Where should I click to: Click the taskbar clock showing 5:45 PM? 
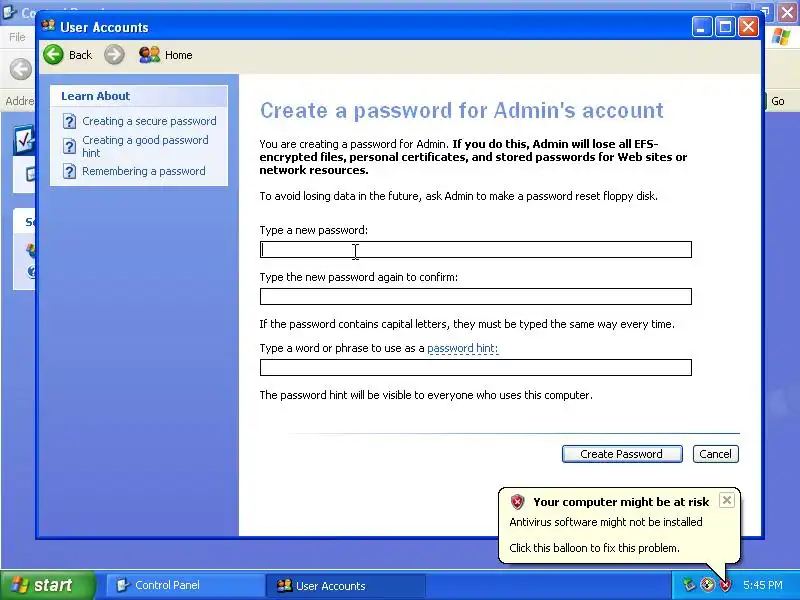(x=762, y=585)
